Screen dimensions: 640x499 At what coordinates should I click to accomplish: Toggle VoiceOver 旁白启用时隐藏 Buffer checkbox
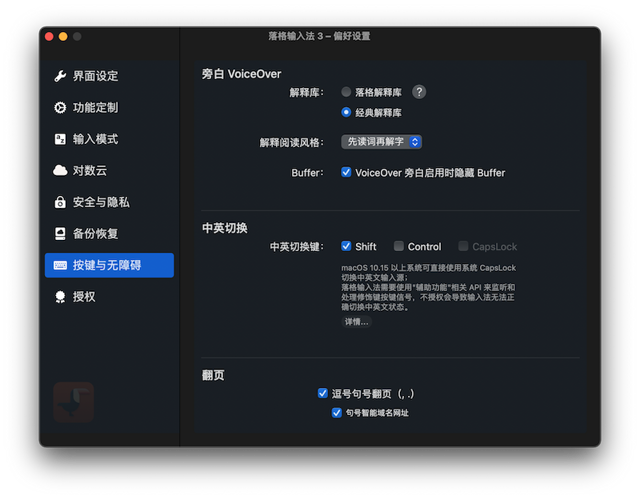point(346,172)
